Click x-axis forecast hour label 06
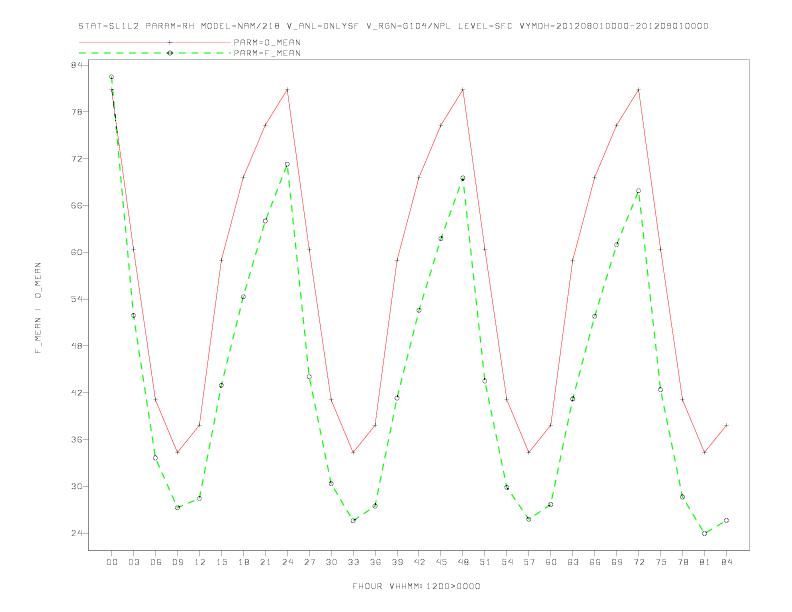The image size is (792, 612). point(156,562)
